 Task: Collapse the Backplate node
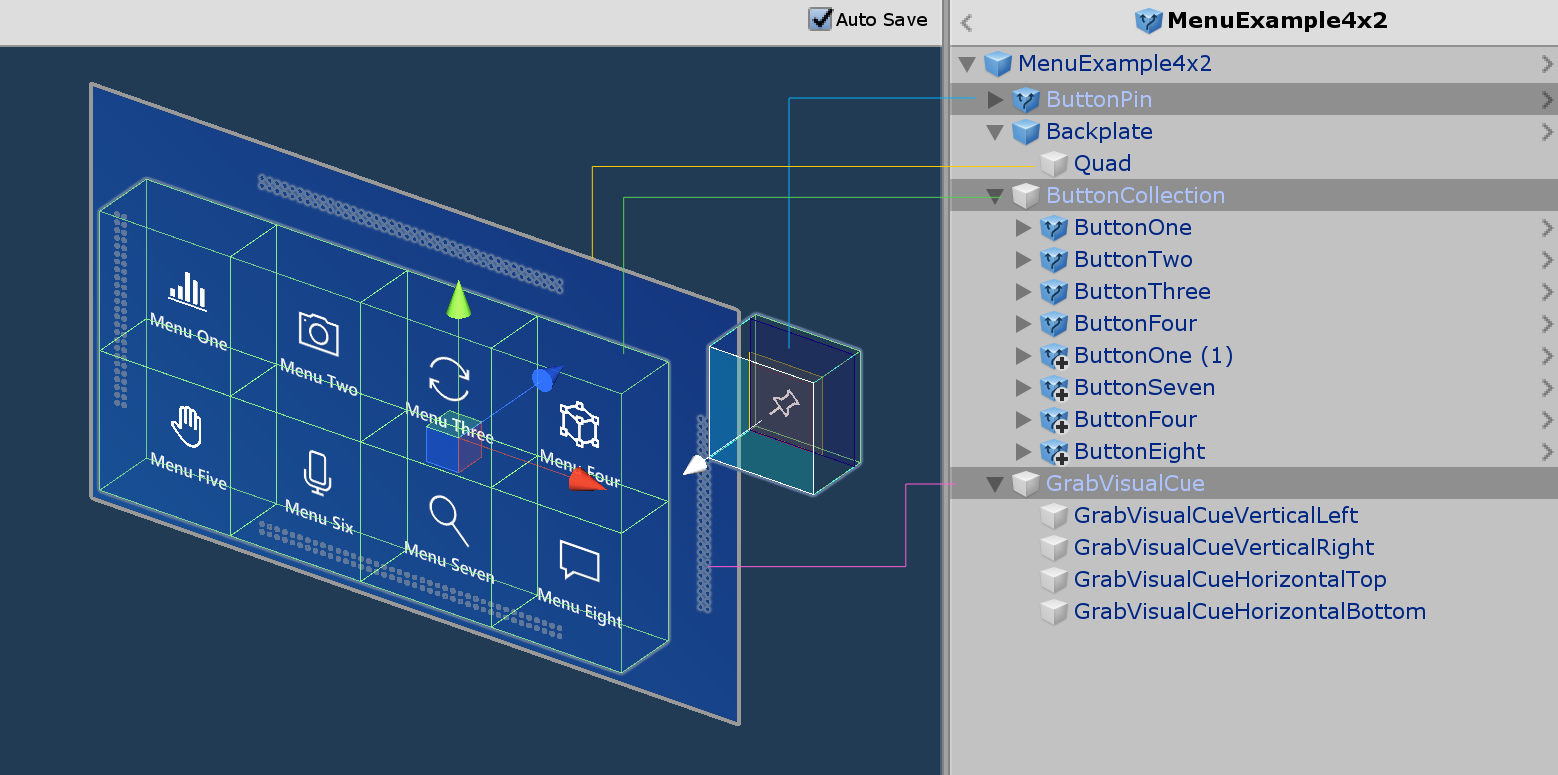pyautogui.click(x=994, y=131)
